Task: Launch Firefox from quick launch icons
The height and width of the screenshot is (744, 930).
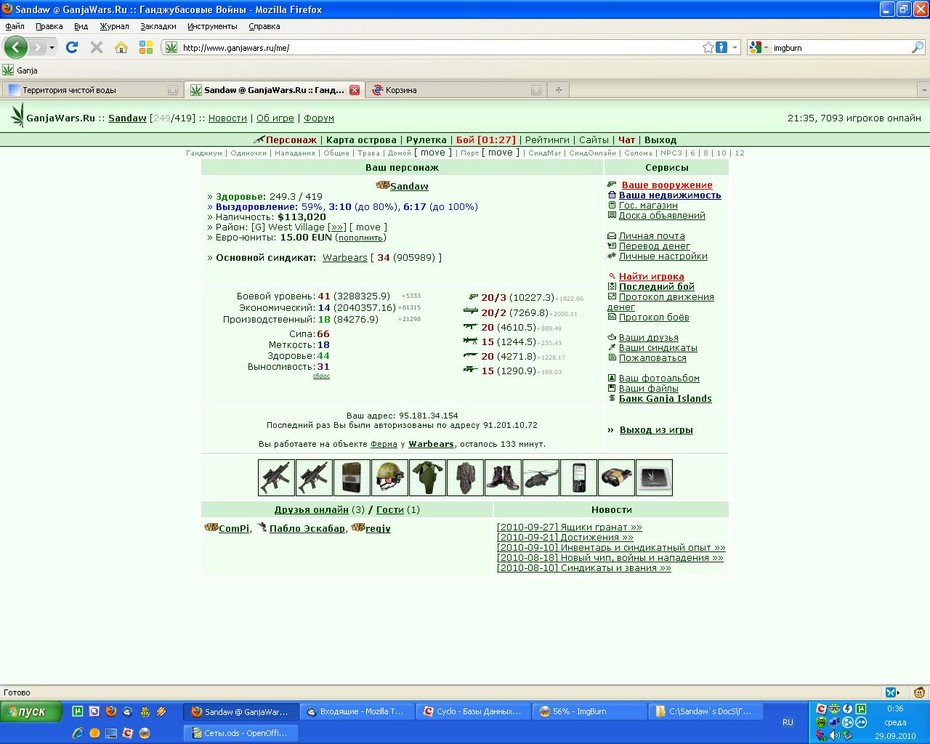Action: point(111,711)
